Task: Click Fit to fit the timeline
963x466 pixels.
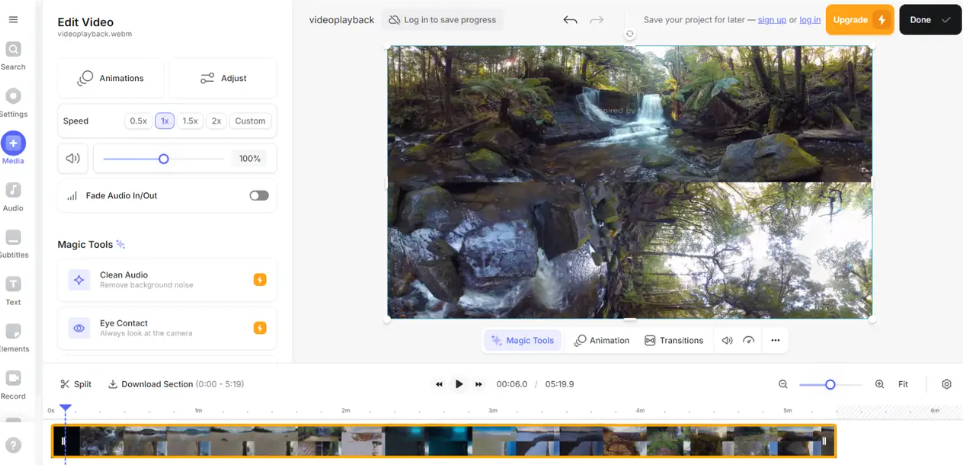Action: tap(903, 384)
